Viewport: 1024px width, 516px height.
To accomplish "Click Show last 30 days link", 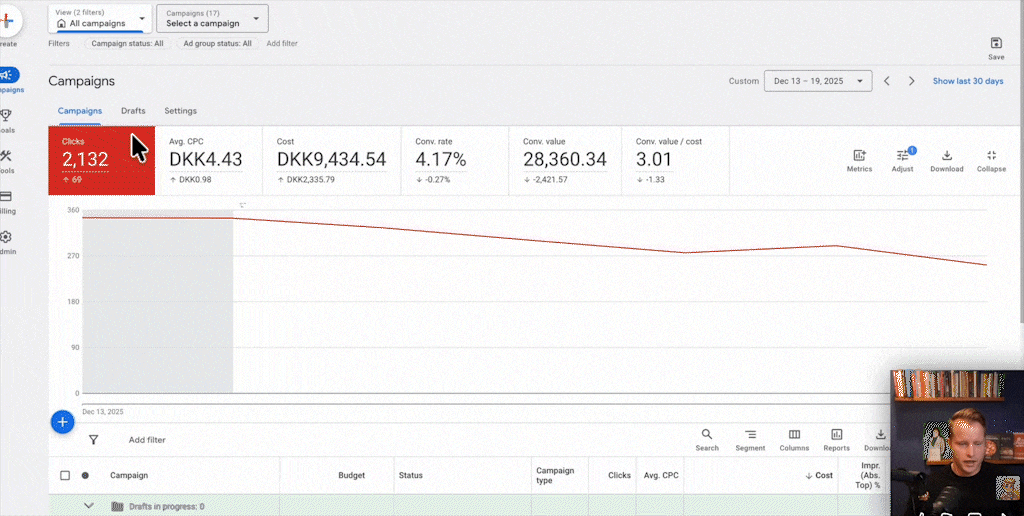I will click(967, 81).
